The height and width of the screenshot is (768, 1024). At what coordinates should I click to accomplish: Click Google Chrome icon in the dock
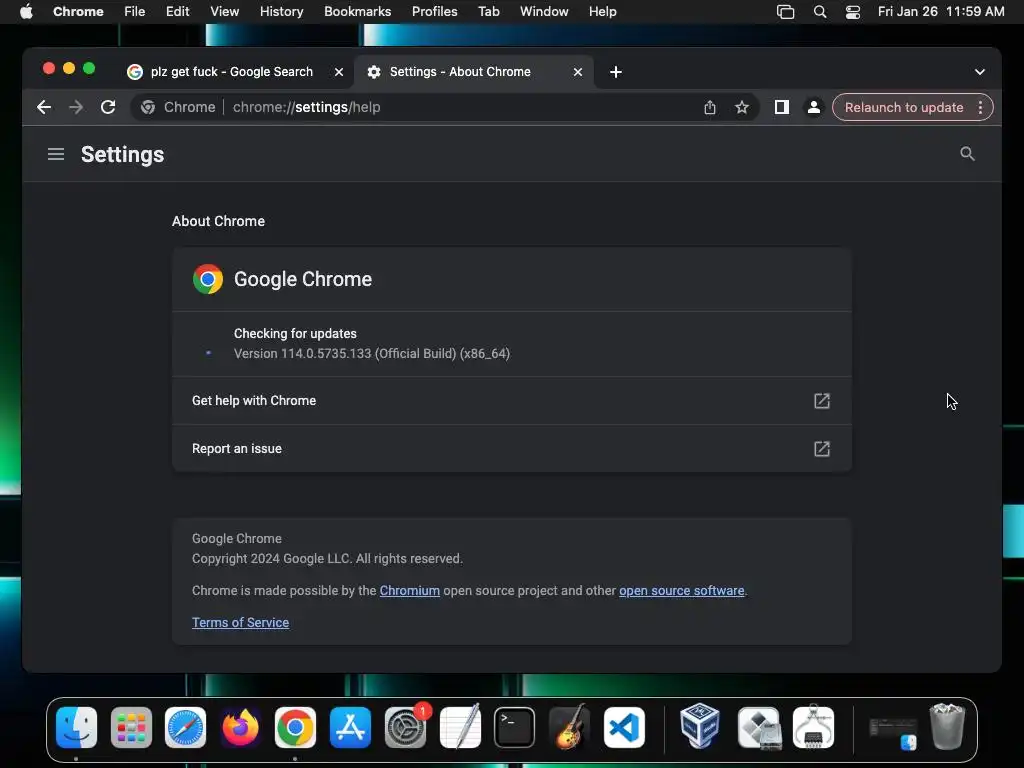(295, 728)
